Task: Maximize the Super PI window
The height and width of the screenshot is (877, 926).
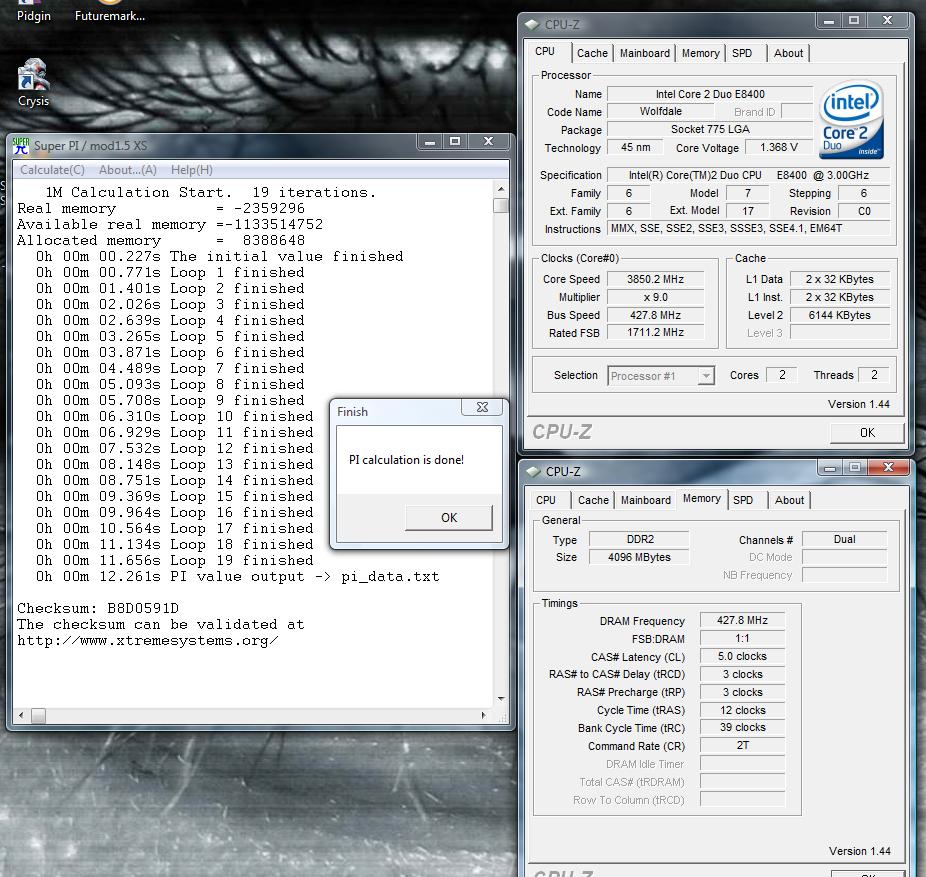Action: 455,142
